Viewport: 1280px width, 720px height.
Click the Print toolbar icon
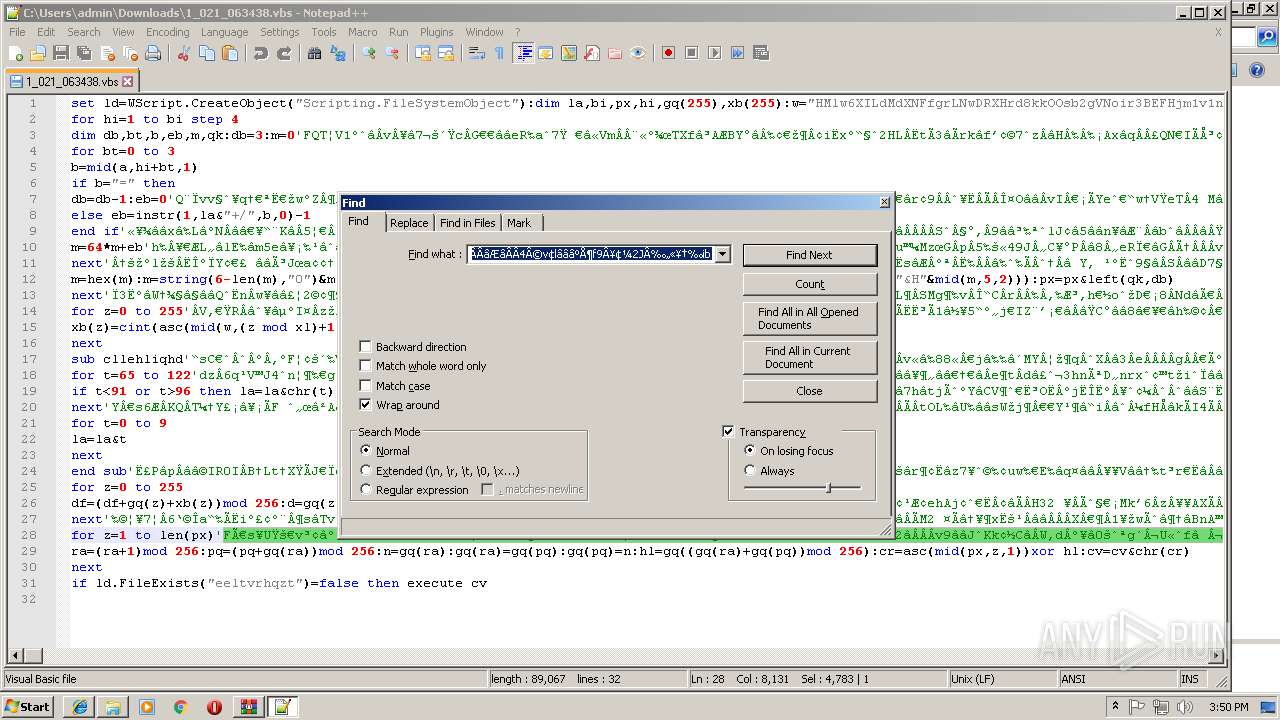point(152,53)
